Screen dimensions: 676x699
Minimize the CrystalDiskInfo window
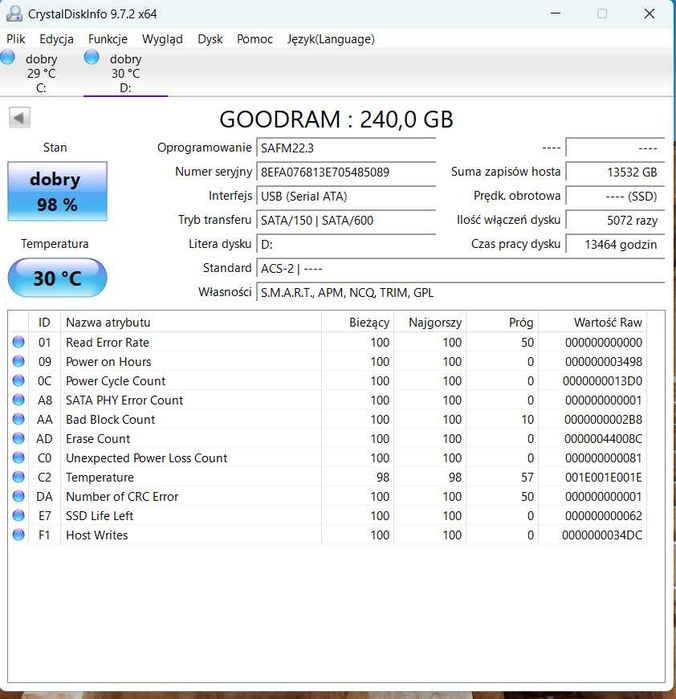click(555, 13)
